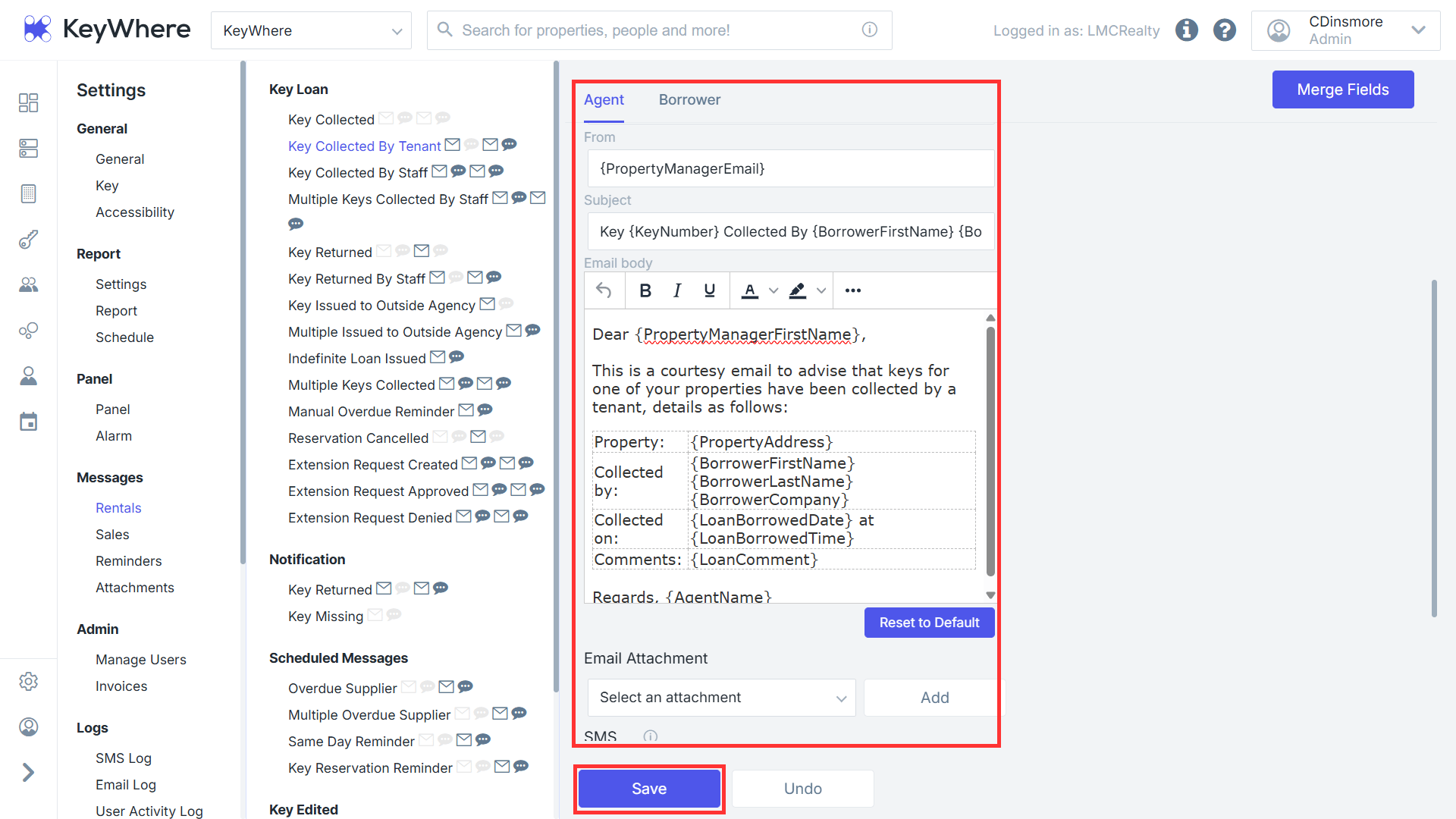Open the highlight color picker arrow

[821, 290]
